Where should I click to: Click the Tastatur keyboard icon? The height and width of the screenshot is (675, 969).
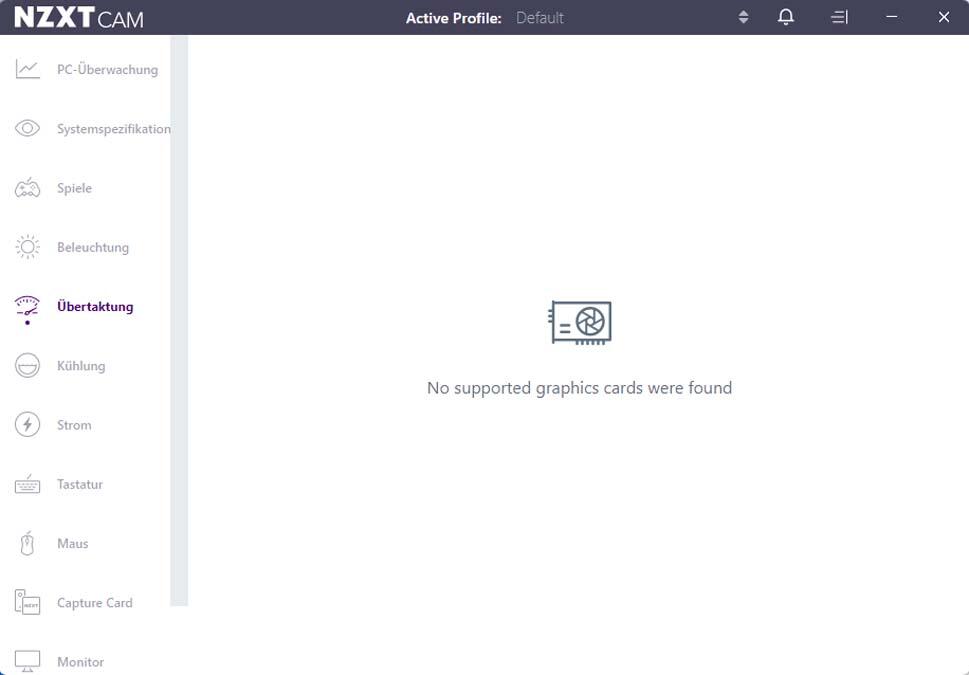27,484
